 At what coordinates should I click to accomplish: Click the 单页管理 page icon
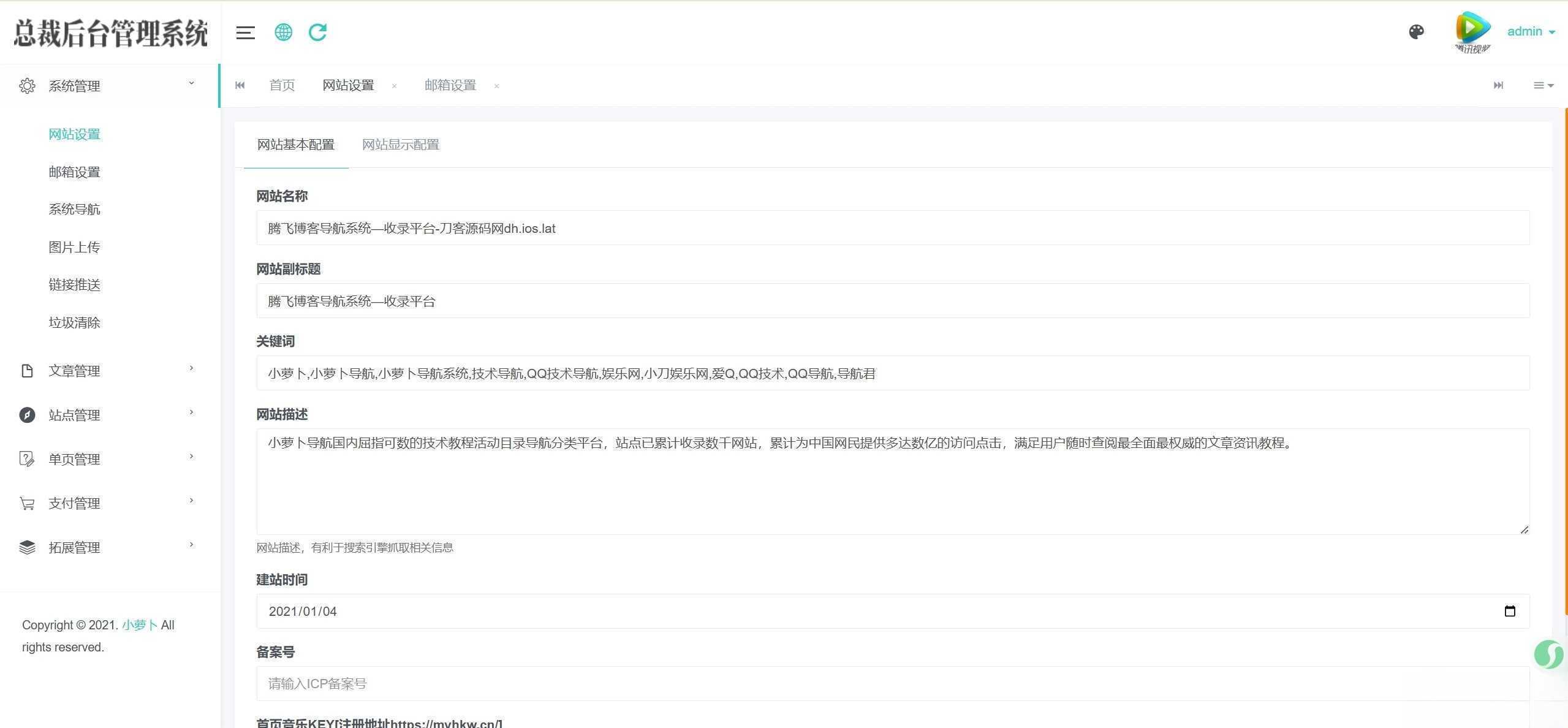27,459
